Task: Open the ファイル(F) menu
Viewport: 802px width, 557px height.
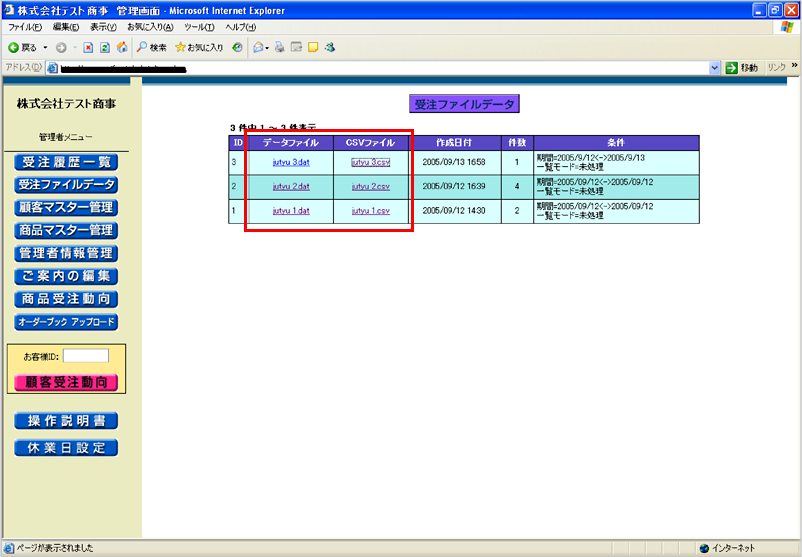Action: pos(26,27)
